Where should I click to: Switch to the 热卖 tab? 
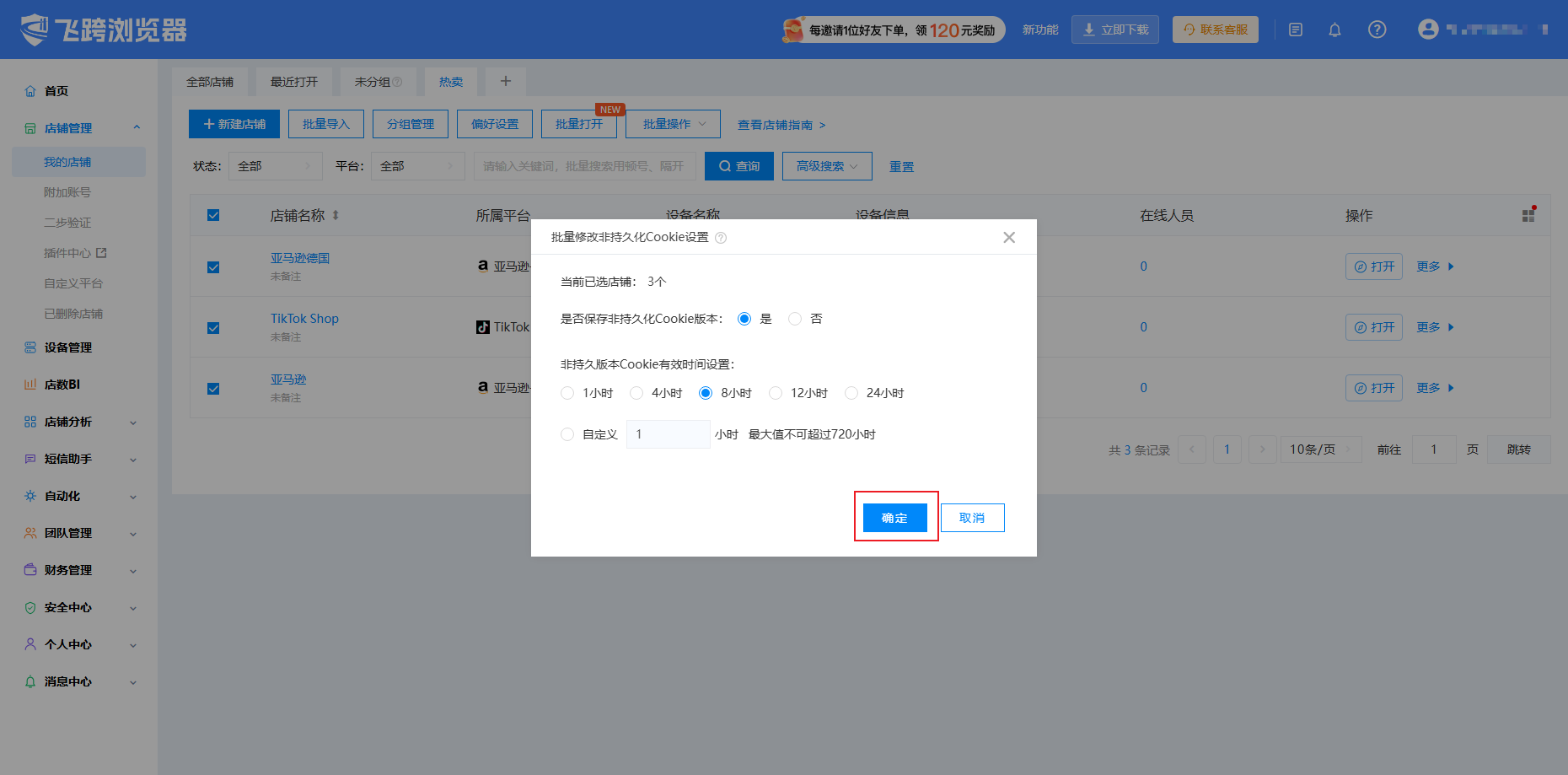click(451, 82)
